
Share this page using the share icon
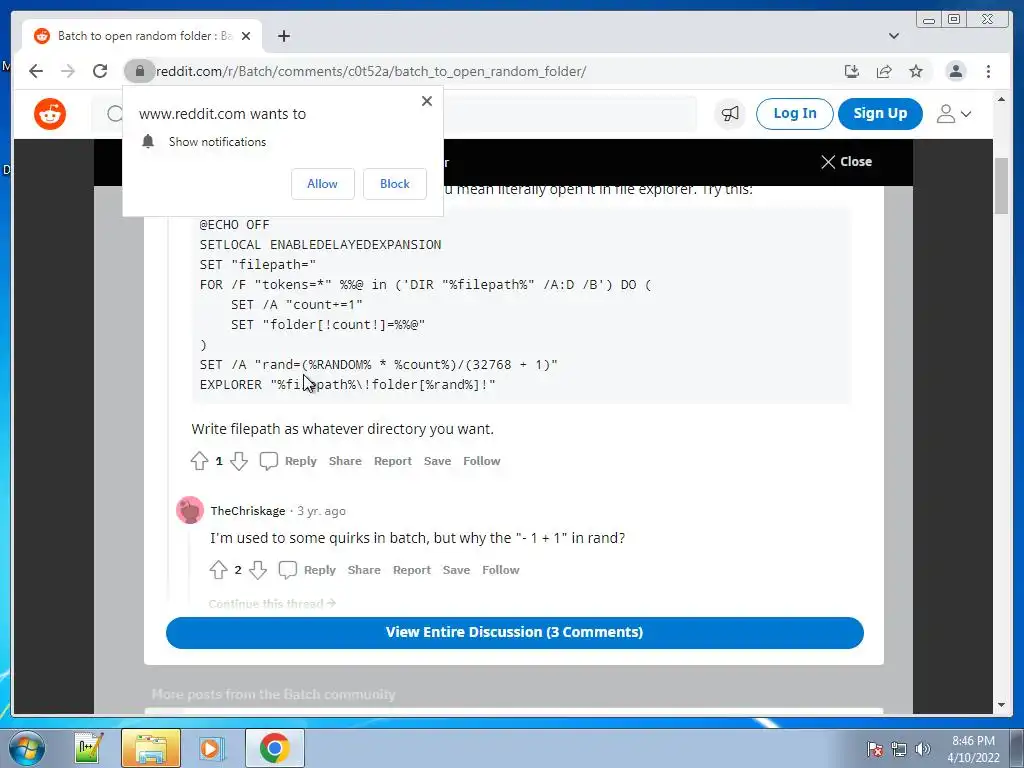coord(884,71)
